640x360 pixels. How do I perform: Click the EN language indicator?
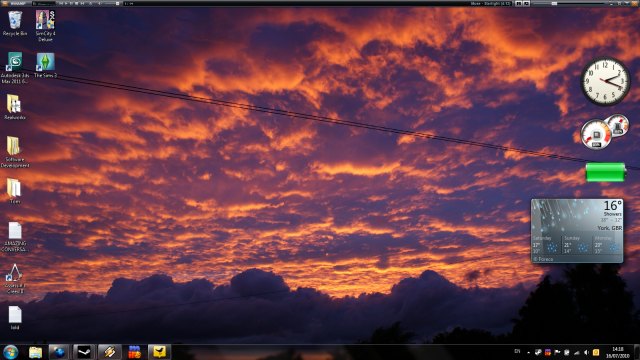[517, 351]
